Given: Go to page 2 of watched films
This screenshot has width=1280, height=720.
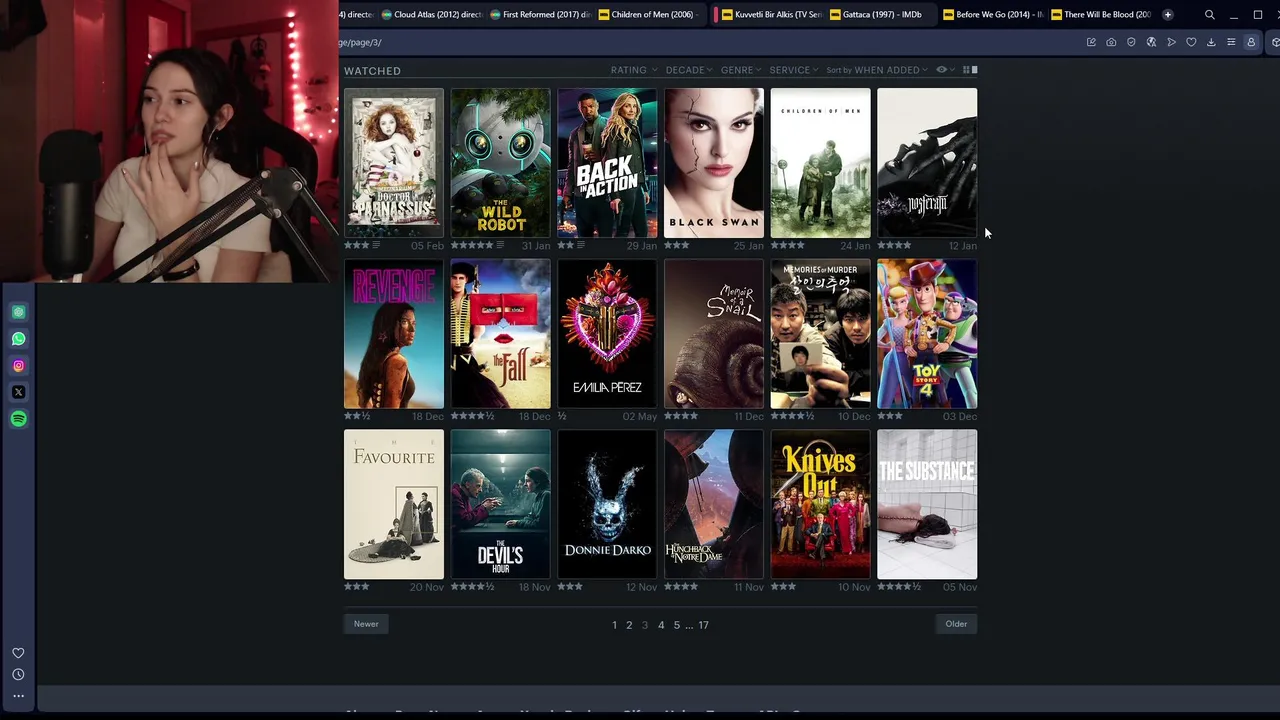Looking at the screenshot, I should pos(629,625).
